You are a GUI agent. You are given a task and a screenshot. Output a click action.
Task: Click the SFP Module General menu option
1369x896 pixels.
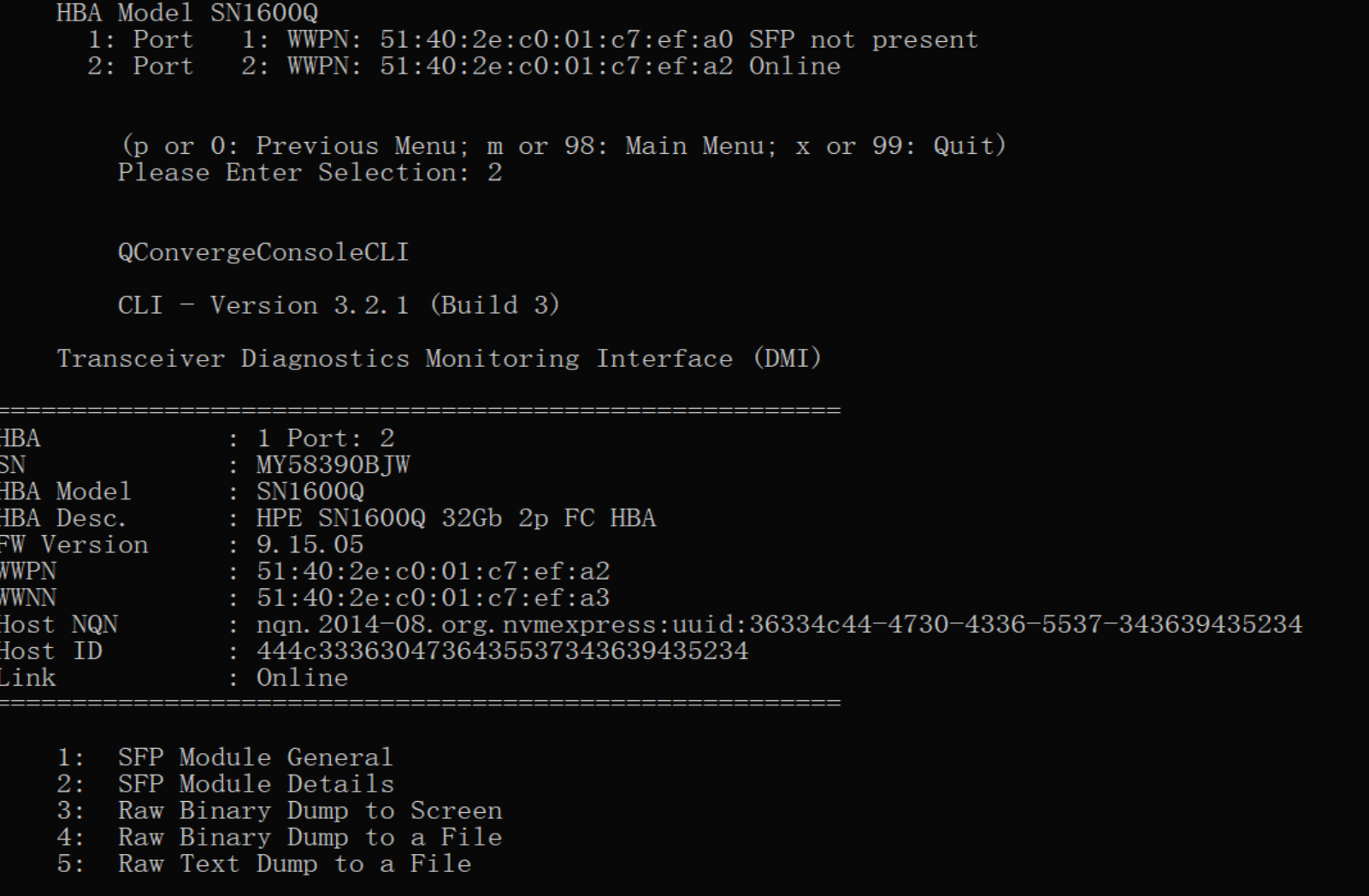pos(255,757)
